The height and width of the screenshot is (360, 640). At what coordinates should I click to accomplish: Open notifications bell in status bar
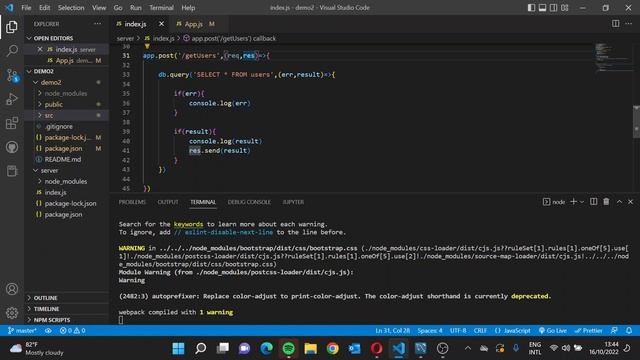click(629, 331)
